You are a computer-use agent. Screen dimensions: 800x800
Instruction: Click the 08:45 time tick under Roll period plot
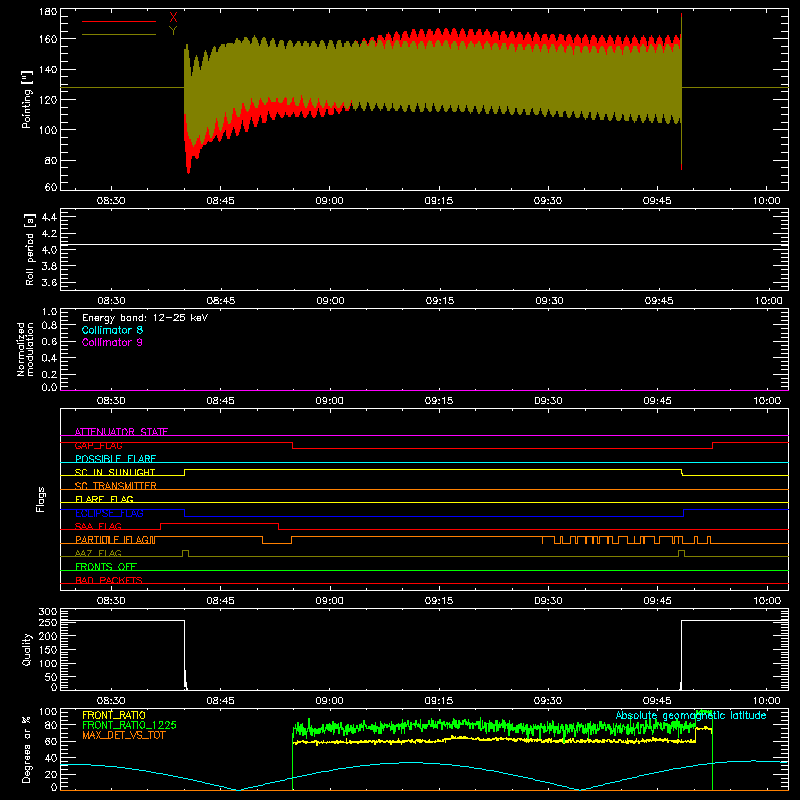pos(220,301)
